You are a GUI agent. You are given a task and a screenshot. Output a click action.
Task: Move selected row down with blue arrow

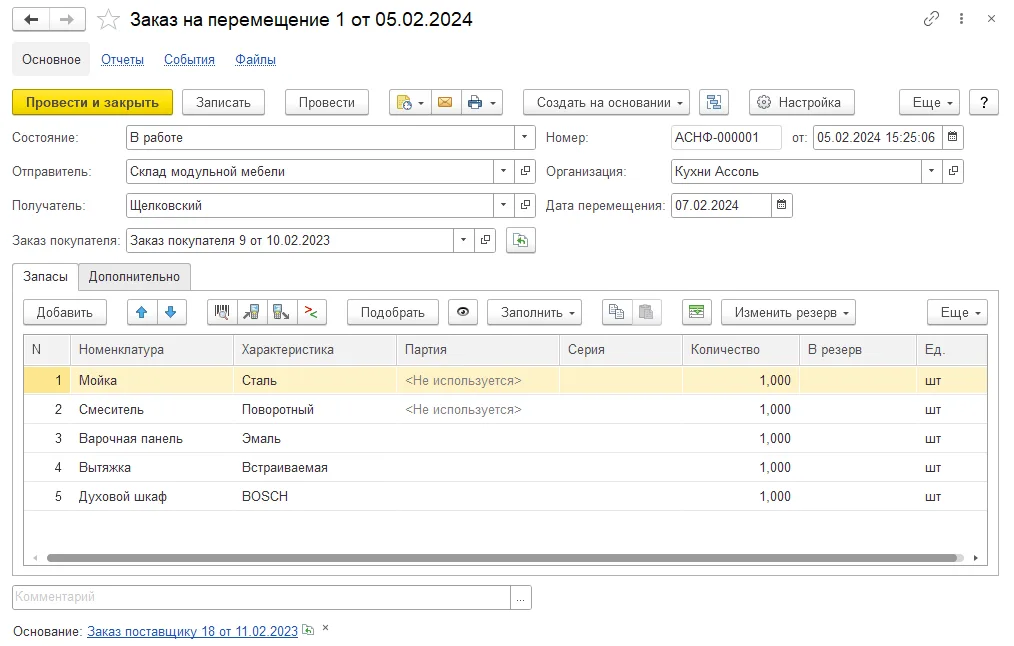171,312
